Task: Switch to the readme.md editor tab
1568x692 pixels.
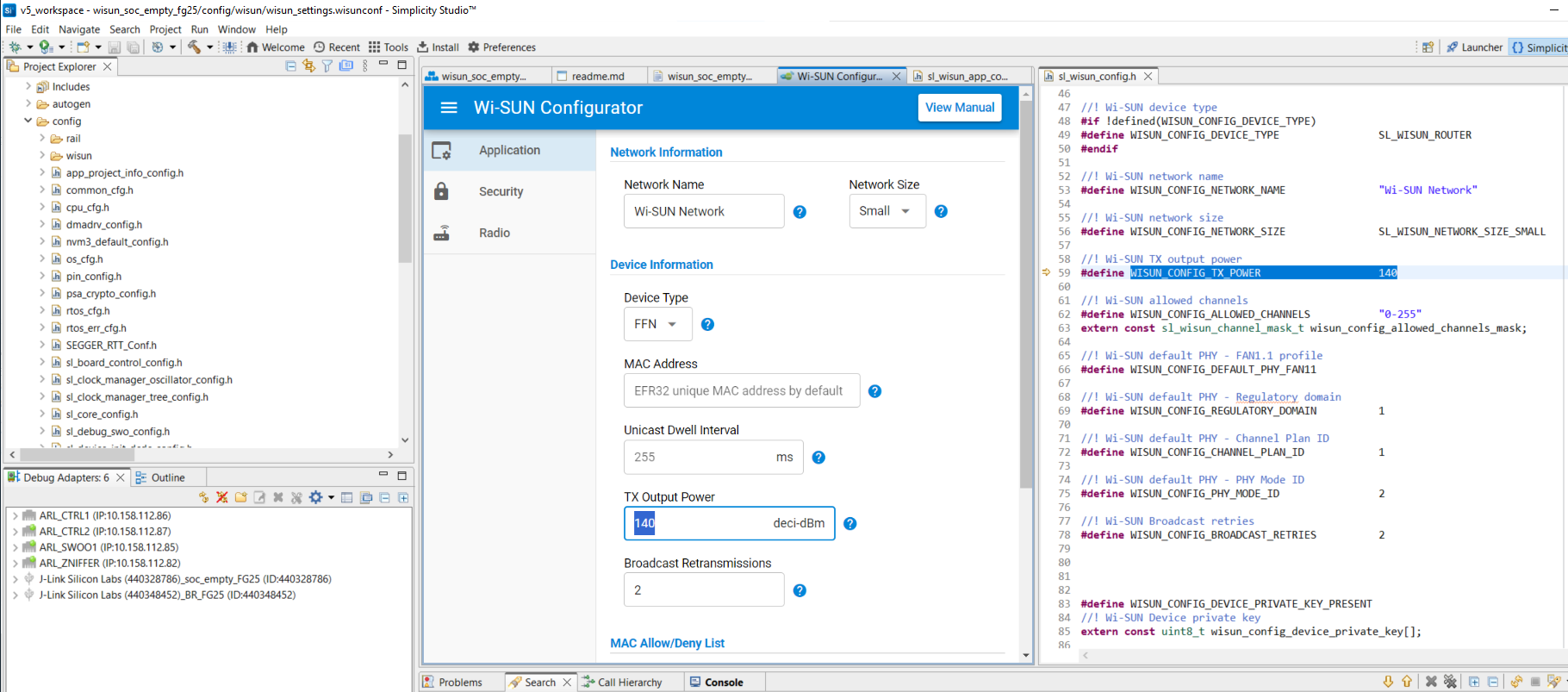Action: click(598, 77)
